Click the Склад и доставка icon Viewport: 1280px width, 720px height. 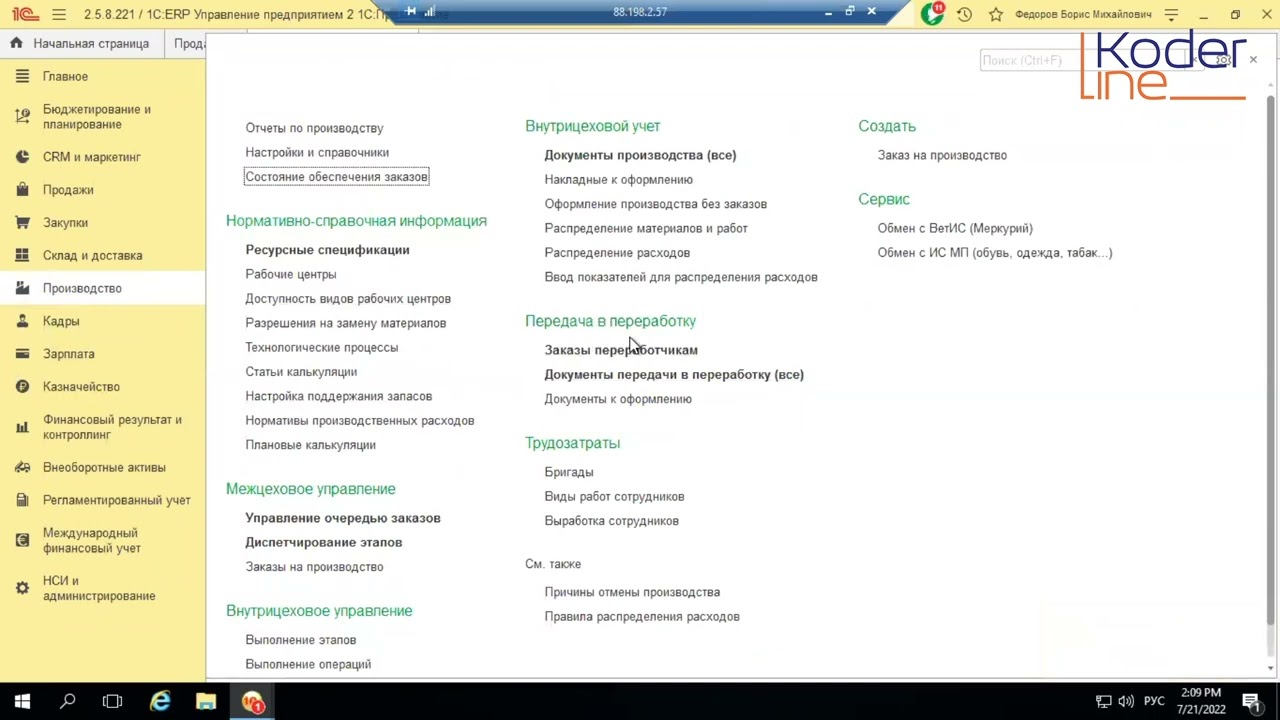pos(22,255)
